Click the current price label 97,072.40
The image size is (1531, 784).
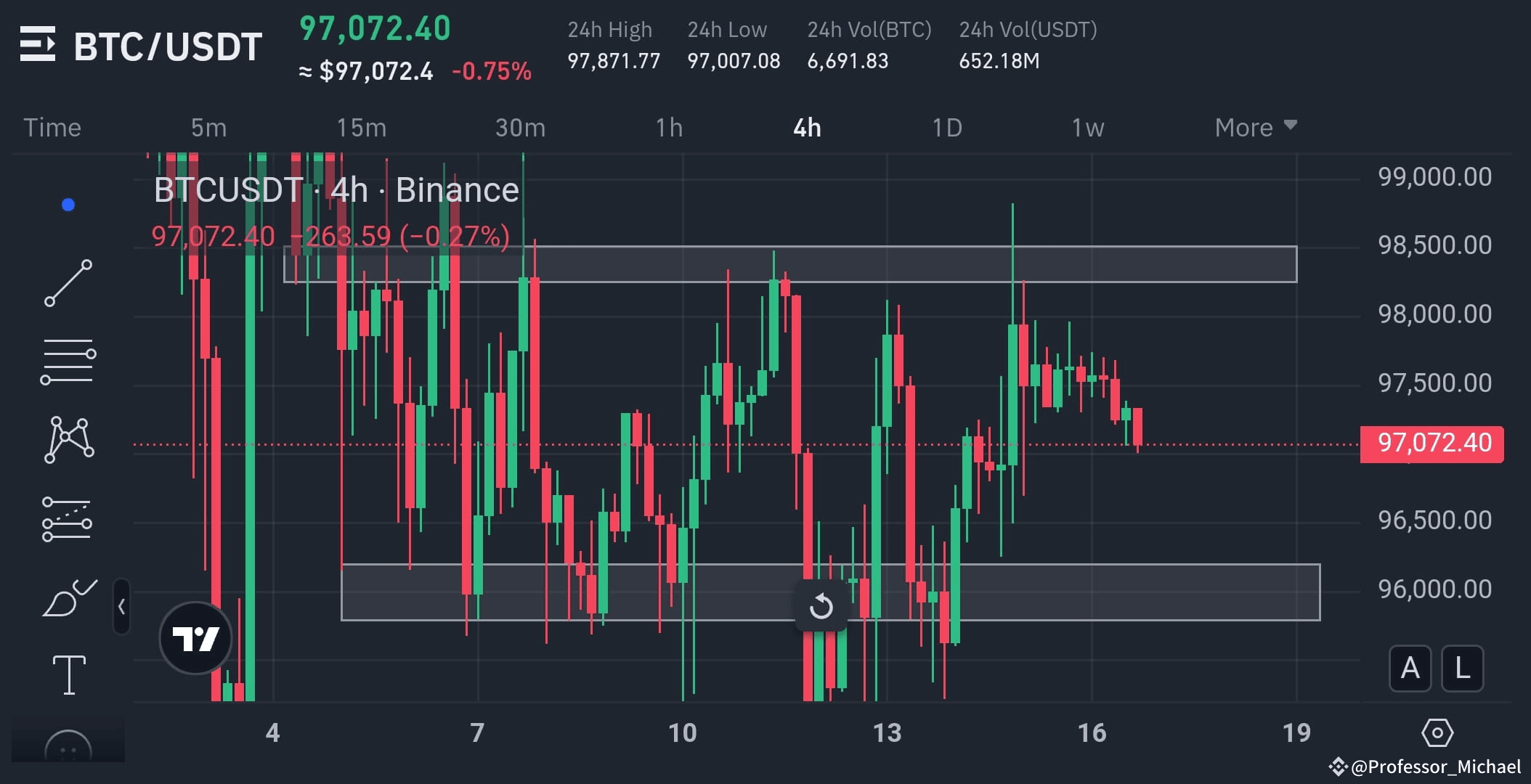[1429, 443]
